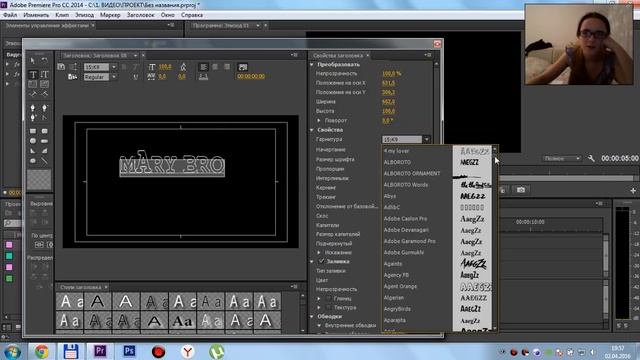Click the Right align text icon
The height and width of the screenshot is (360, 640).
[x=227, y=67]
